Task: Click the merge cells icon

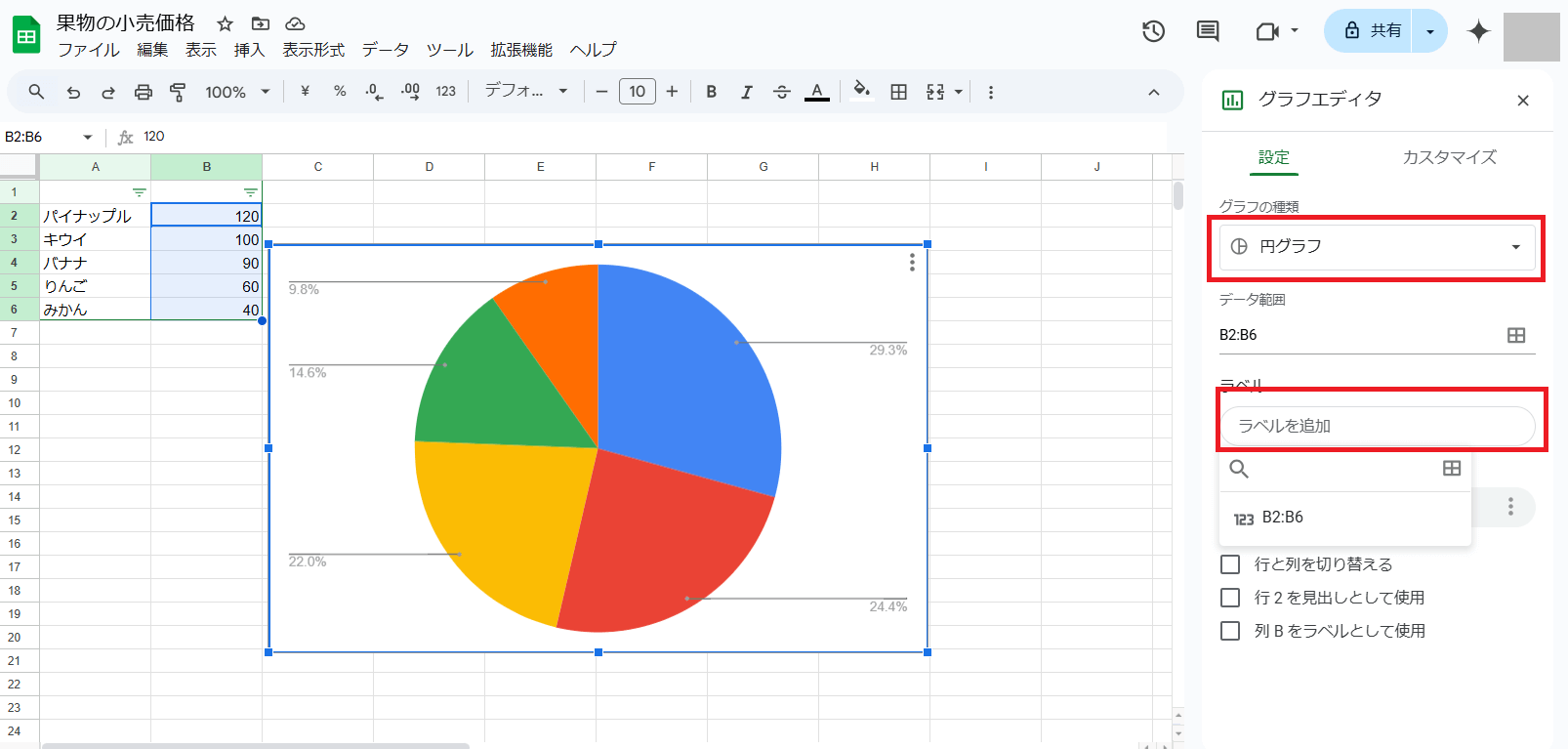Action: [x=935, y=92]
